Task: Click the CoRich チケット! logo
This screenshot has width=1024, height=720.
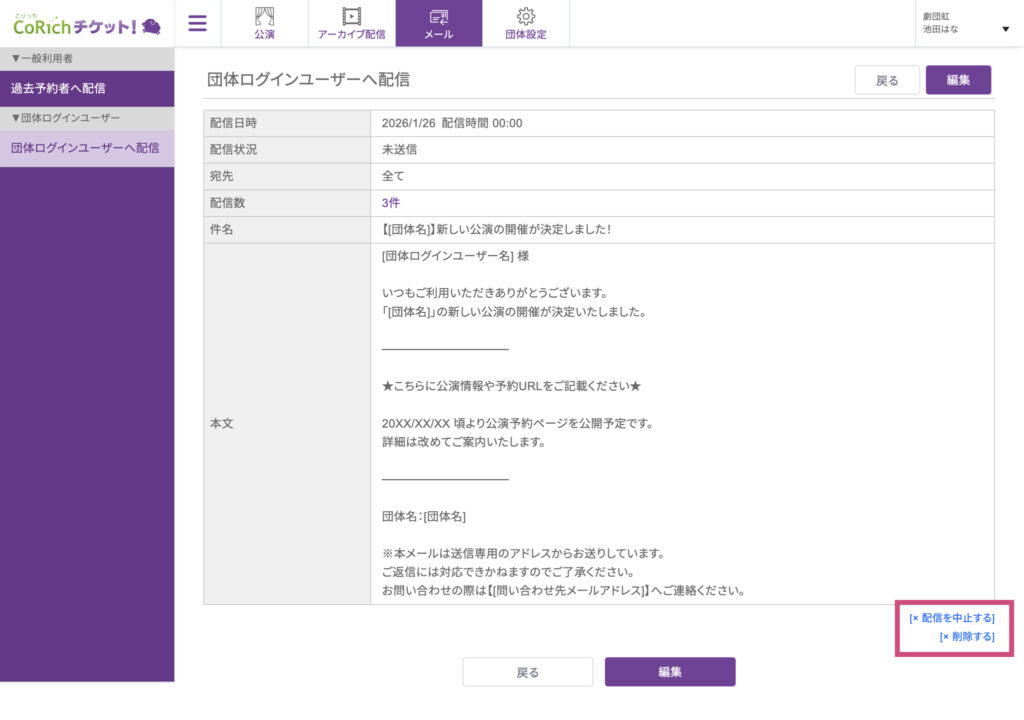Action: [86, 24]
